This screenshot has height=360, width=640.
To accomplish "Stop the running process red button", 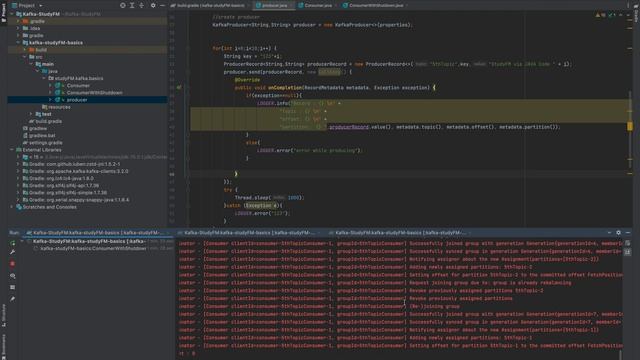I will click(x=13, y=264).
